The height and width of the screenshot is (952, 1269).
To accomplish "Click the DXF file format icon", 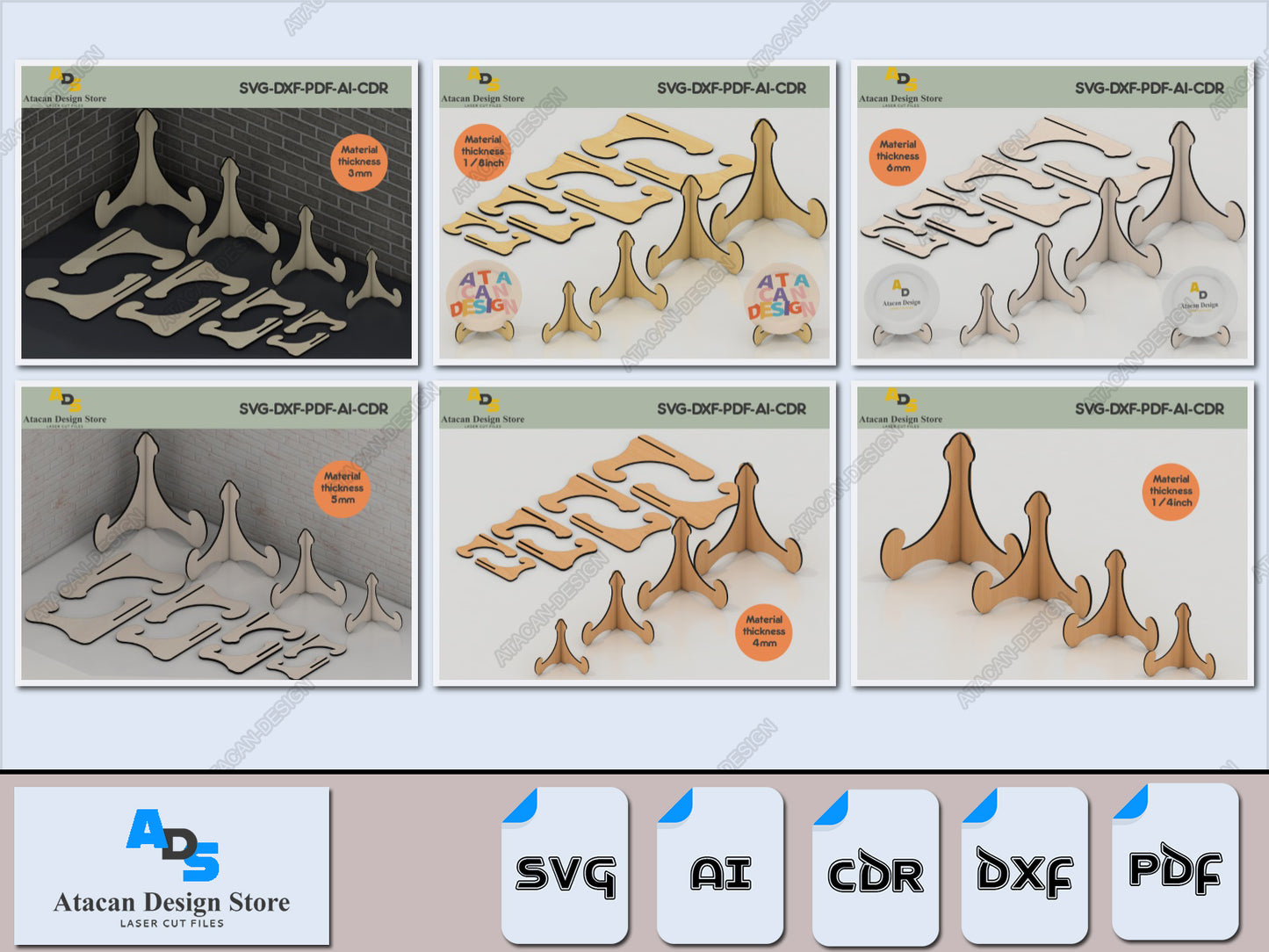I will 1025,865.
